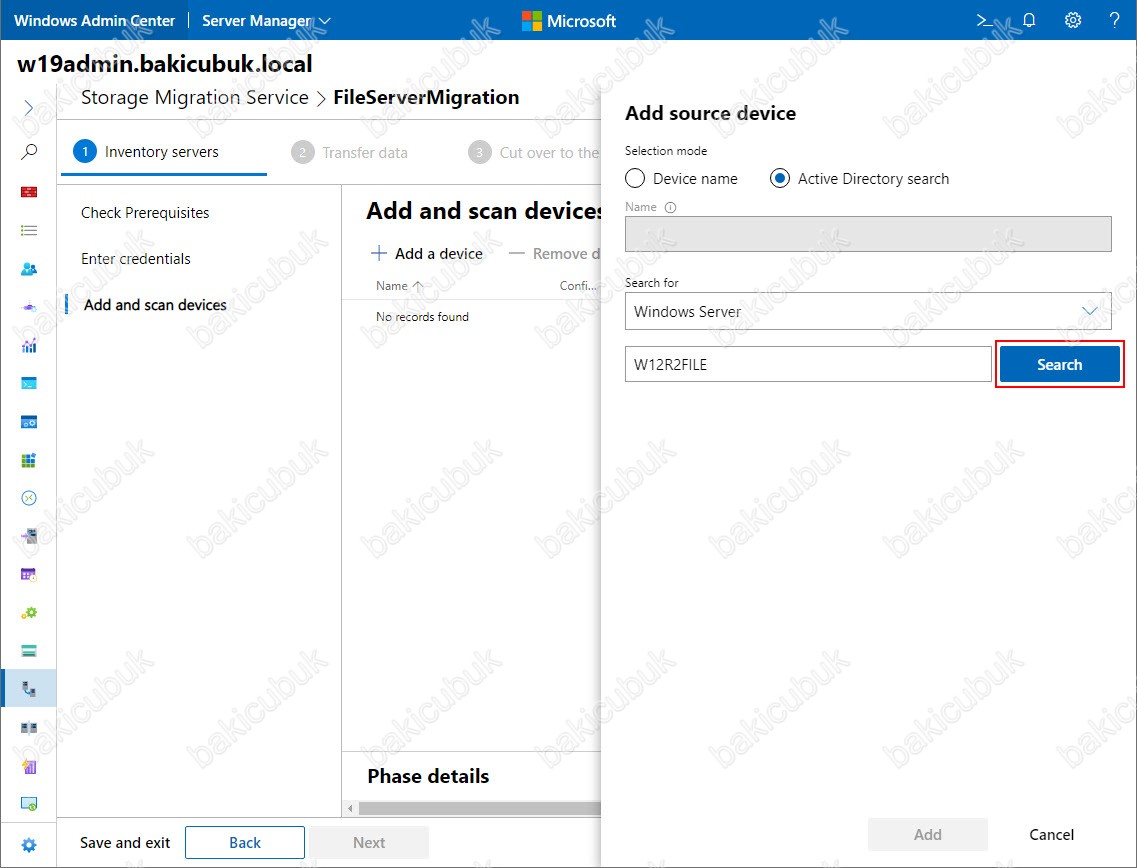Viewport: 1137px width, 868px height.
Task: Open the tool search magnifier in the sidebar
Action: (29, 152)
